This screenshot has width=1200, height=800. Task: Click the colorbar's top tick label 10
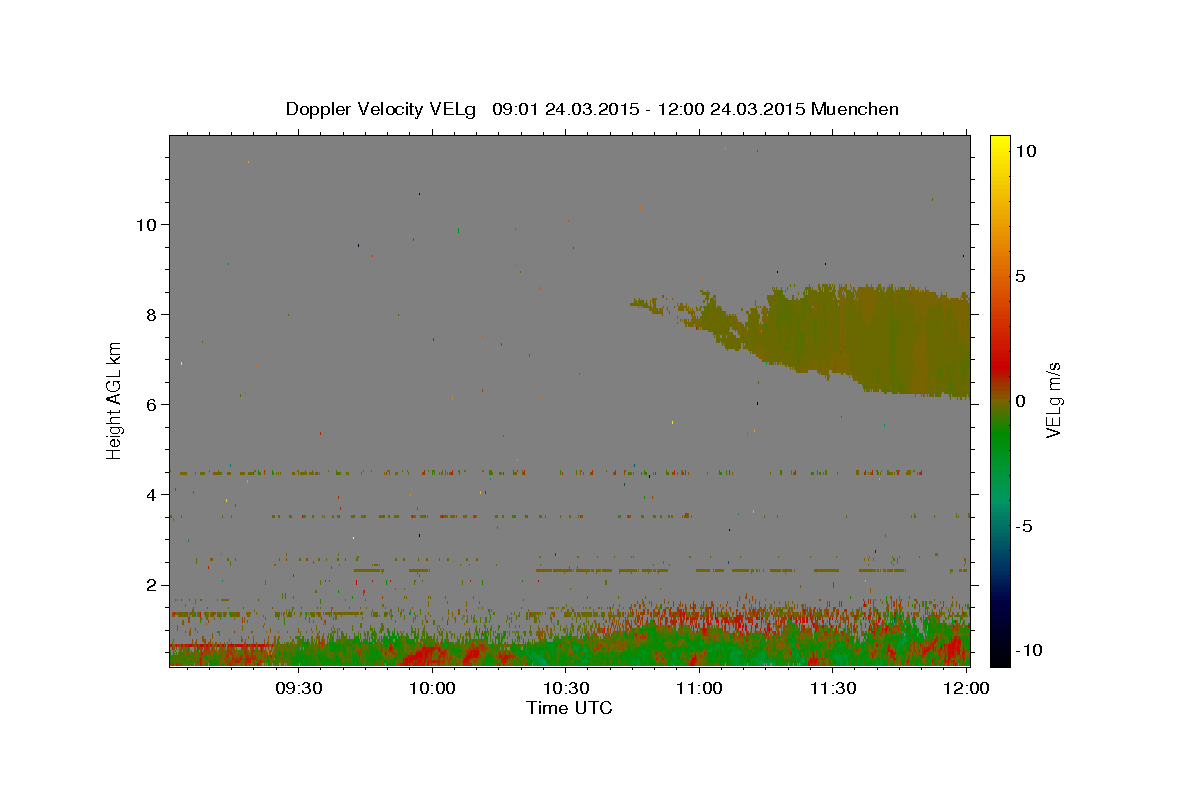click(x=1025, y=151)
